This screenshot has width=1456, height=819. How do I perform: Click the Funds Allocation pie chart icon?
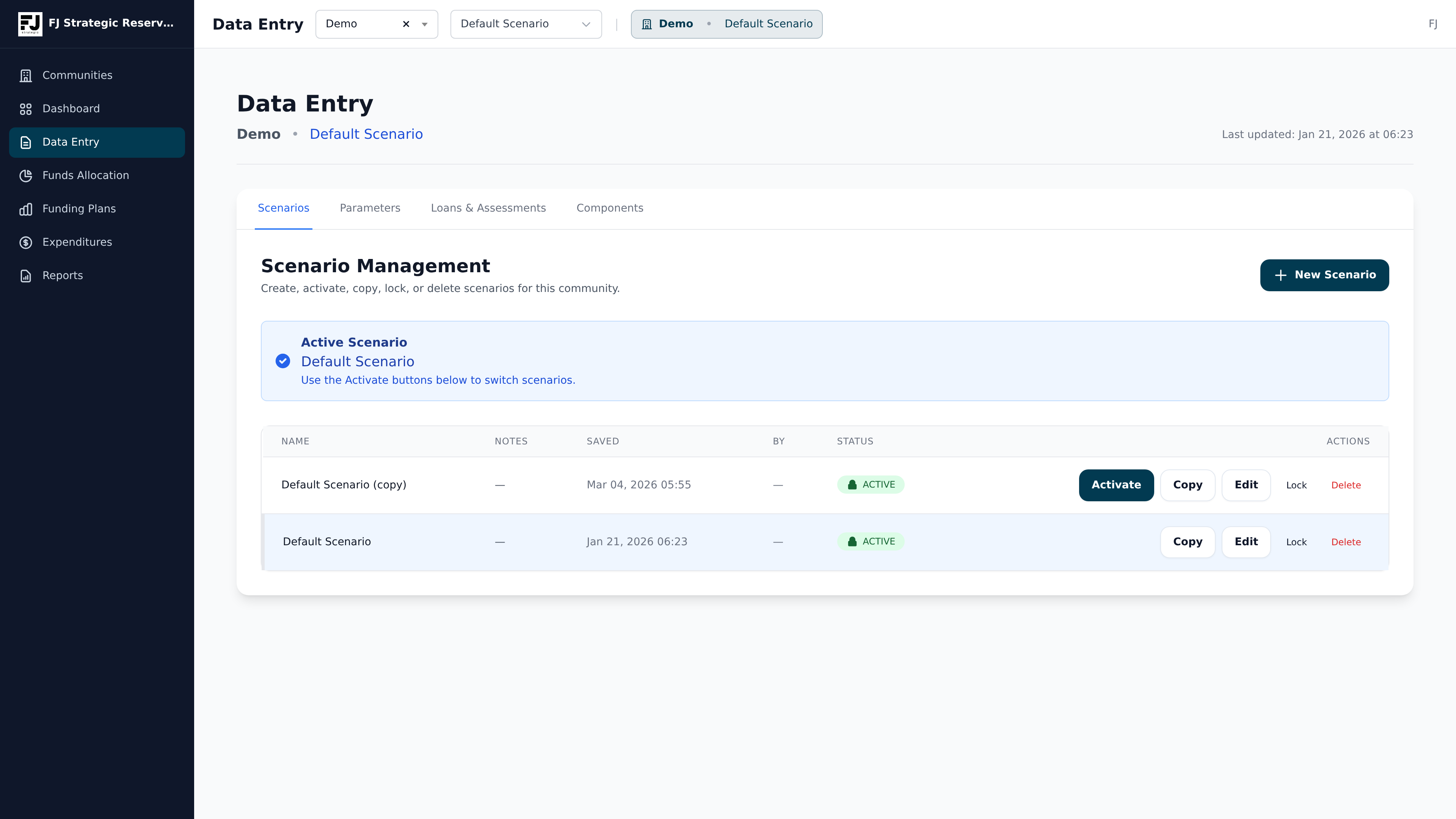[x=26, y=175]
